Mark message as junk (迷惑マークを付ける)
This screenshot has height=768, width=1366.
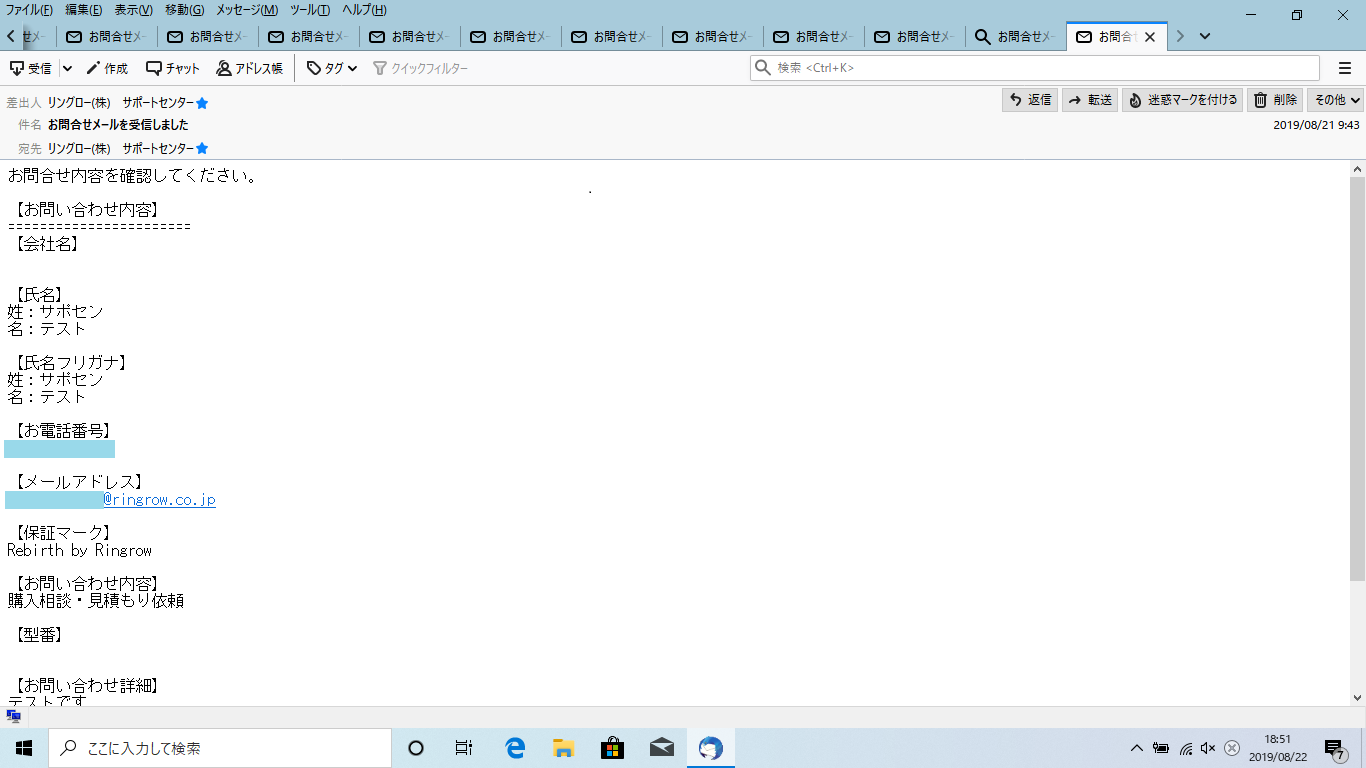click(x=1182, y=100)
